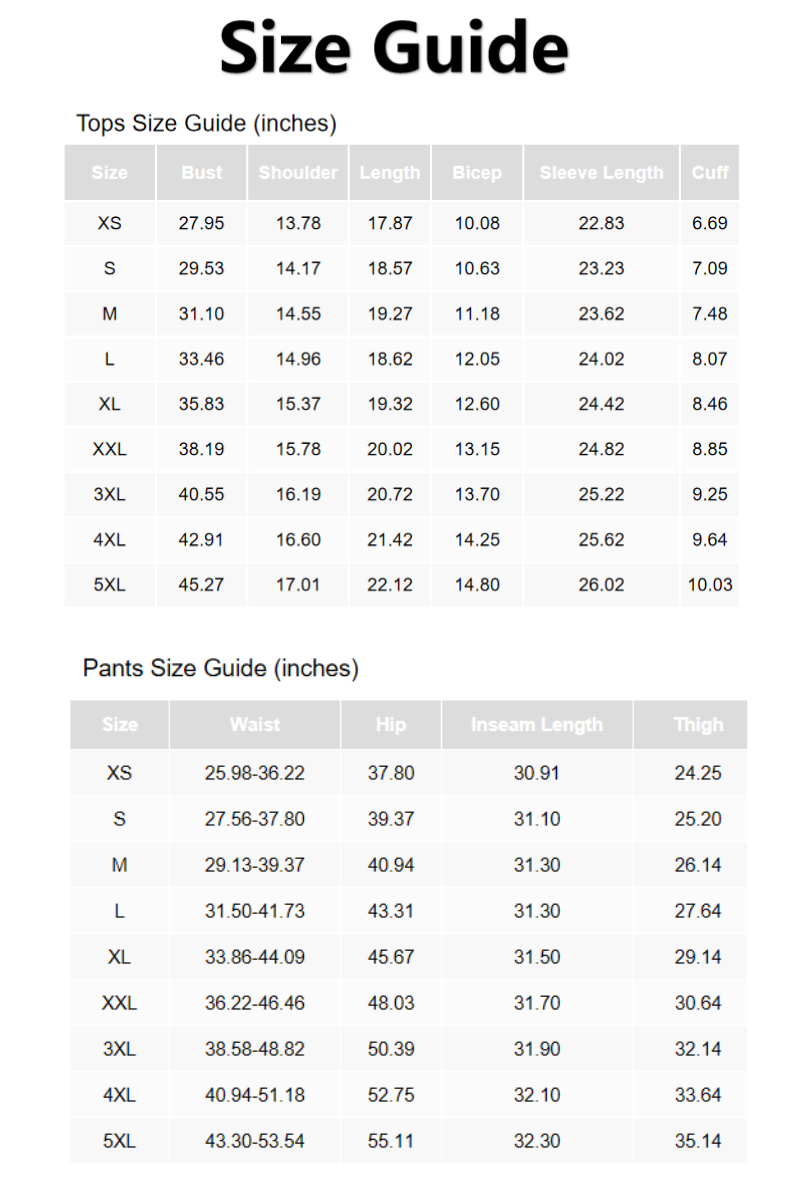
Task: Select the Bicep column header
Action: click(x=477, y=173)
